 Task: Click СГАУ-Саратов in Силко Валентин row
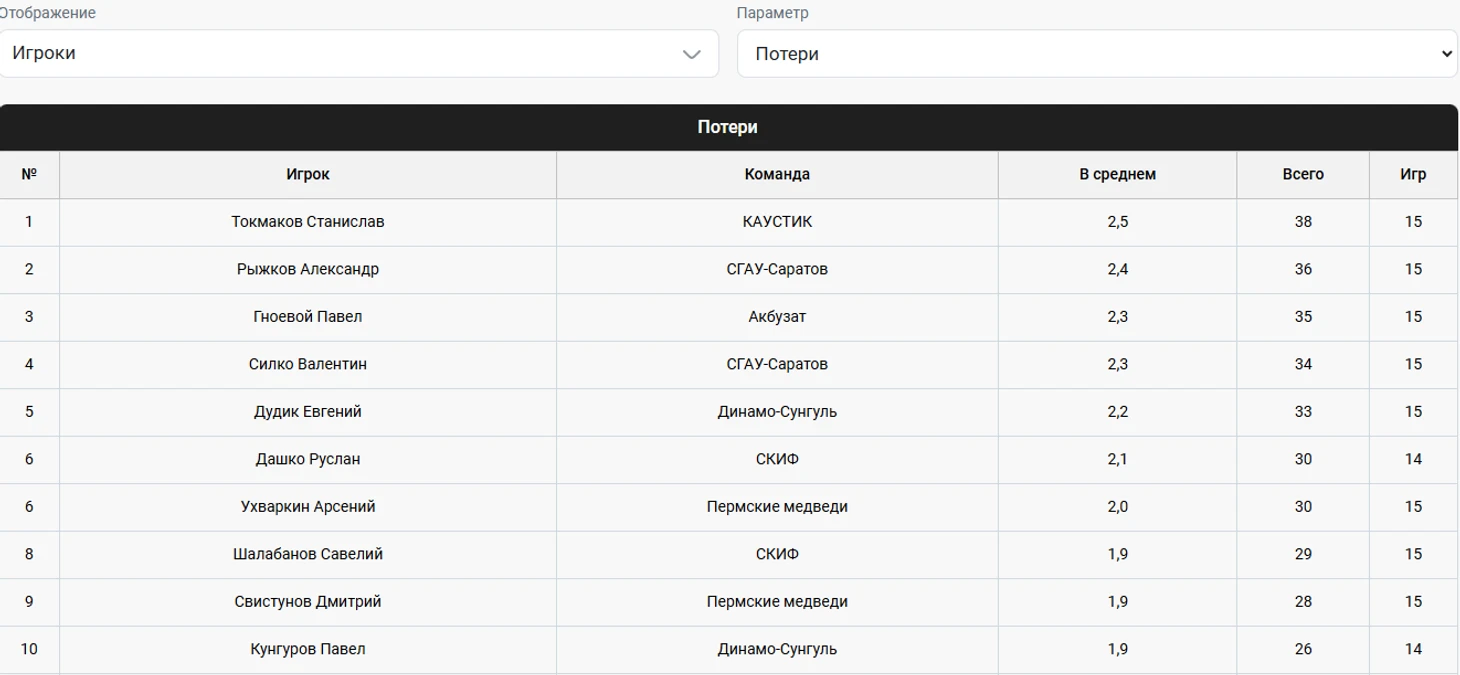click(777, 364)
